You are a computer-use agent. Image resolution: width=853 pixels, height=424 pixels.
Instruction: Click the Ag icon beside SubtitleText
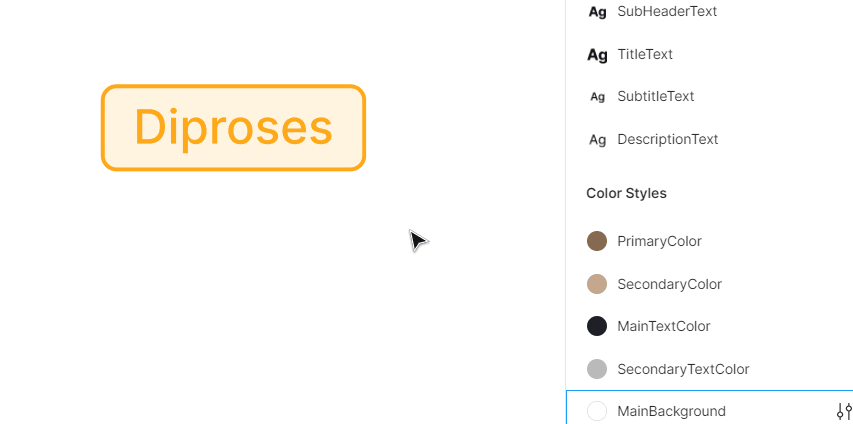(597, 97)
